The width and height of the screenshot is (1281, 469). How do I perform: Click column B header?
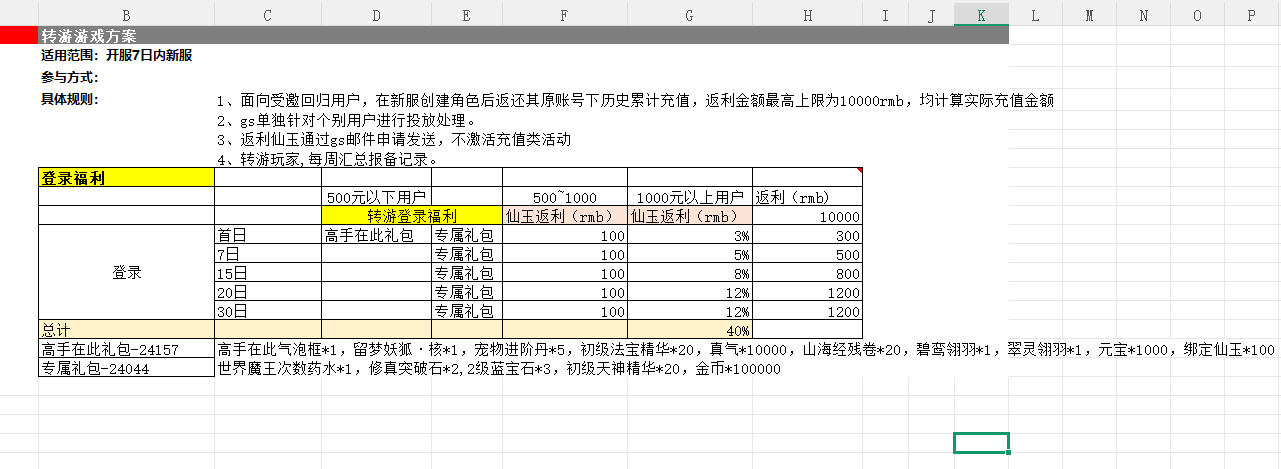(126, 15)
